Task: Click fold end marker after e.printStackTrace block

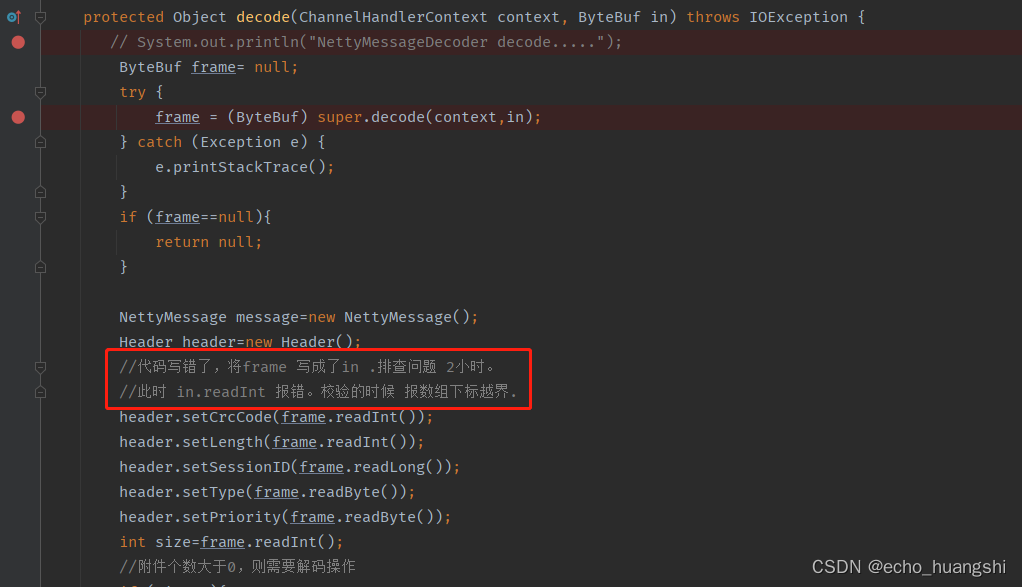Action: click(40, 192)
